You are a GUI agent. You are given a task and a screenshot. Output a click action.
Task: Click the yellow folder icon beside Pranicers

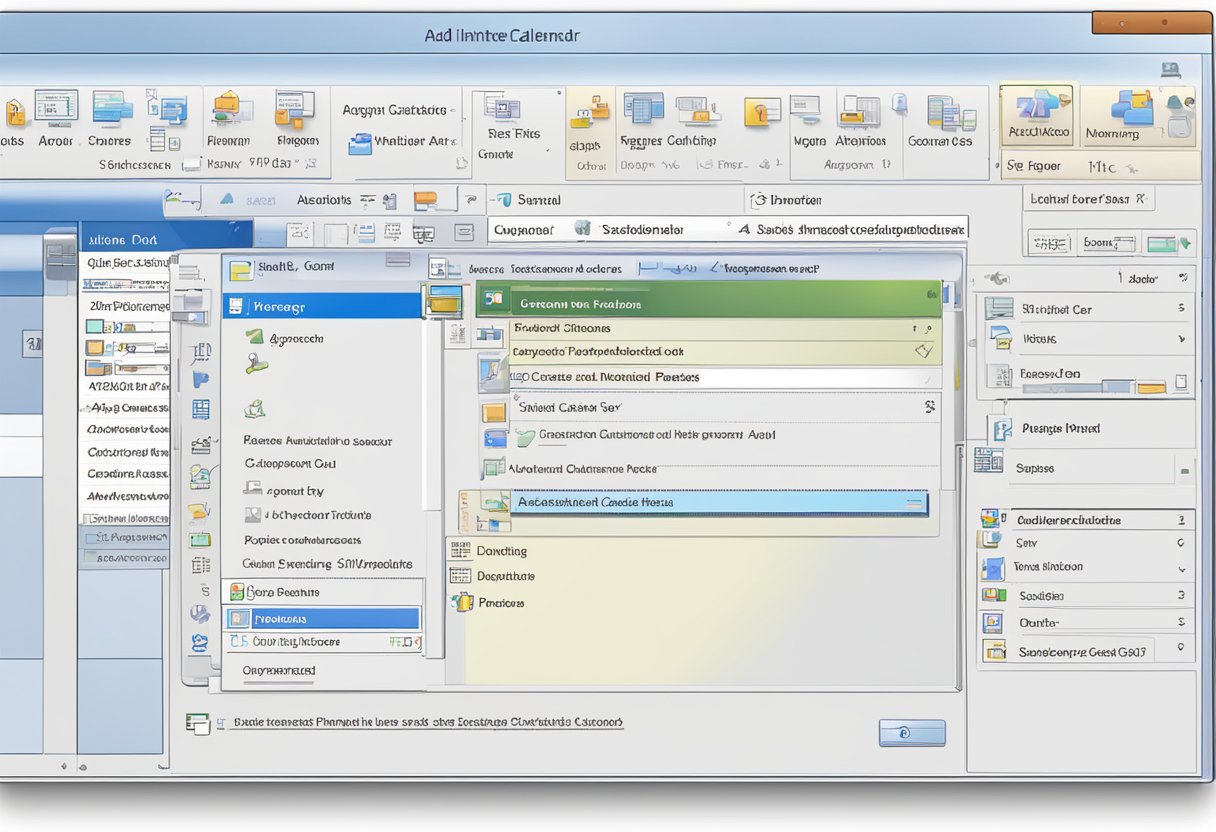coord(462,603)
